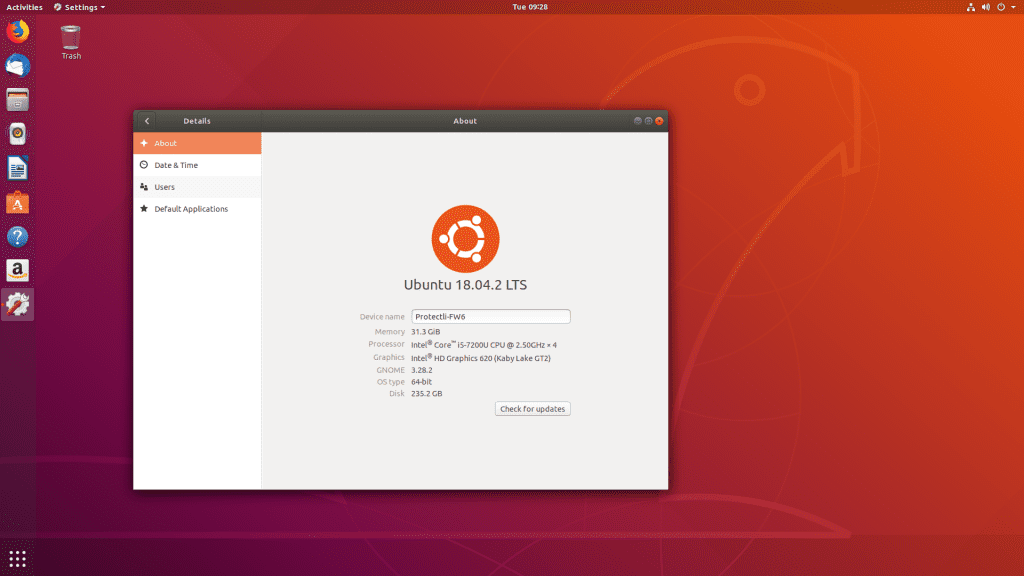1024x576 pixels.
Task: Open Rhythmbox music player in the dock
Action: click(18, 134)
